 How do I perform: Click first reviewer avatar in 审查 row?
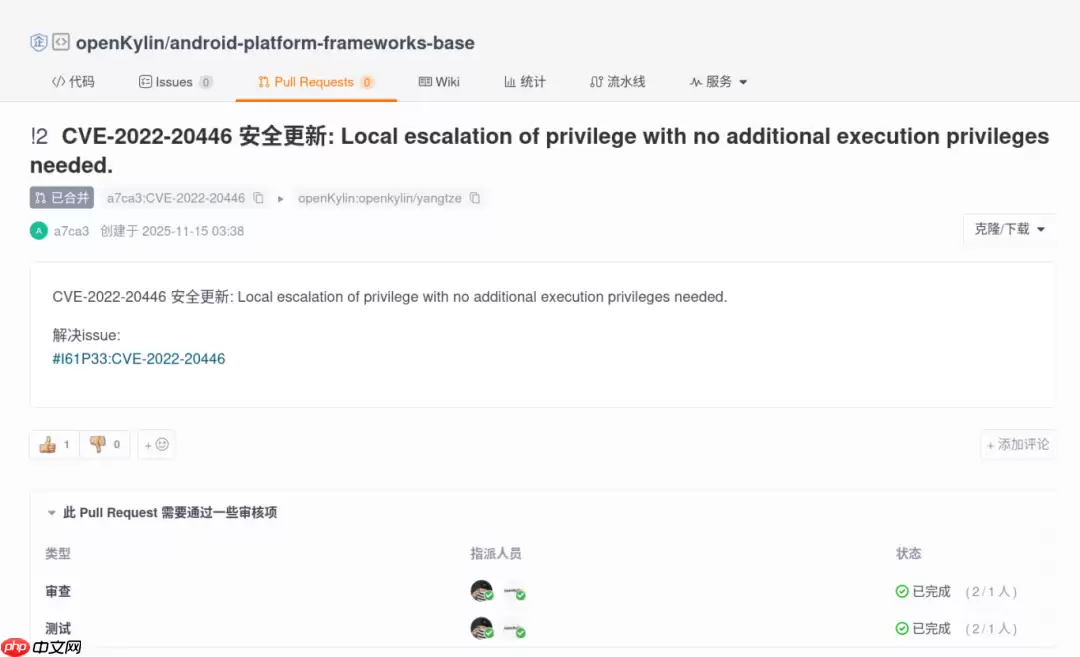481,591
